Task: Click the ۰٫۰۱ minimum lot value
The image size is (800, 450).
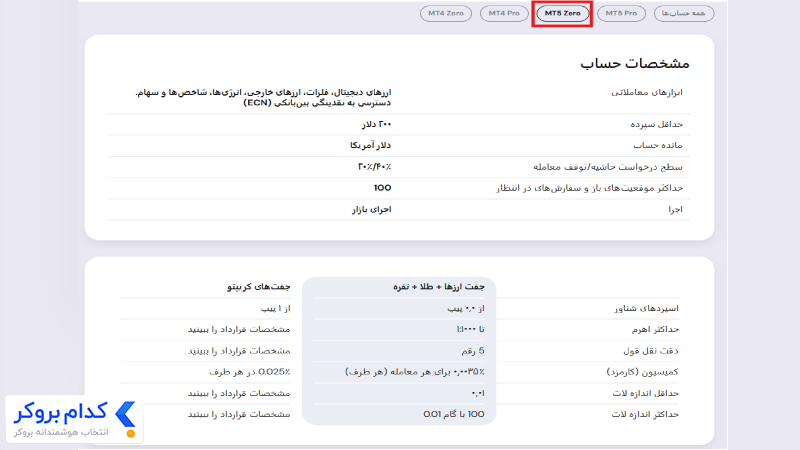Action: [x=478, y=393]
